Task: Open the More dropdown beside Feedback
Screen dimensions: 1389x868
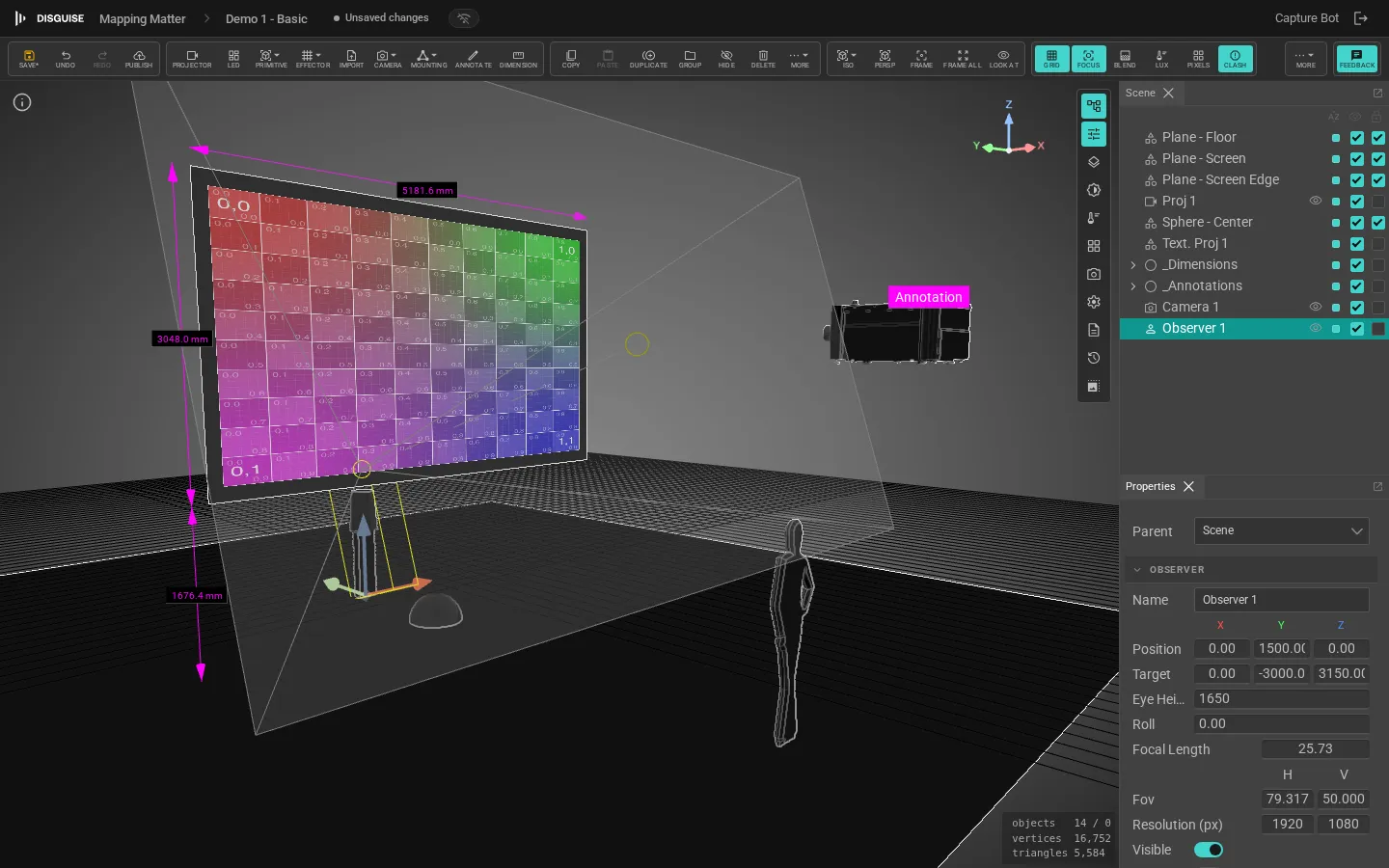Action: pos(1305,59)
